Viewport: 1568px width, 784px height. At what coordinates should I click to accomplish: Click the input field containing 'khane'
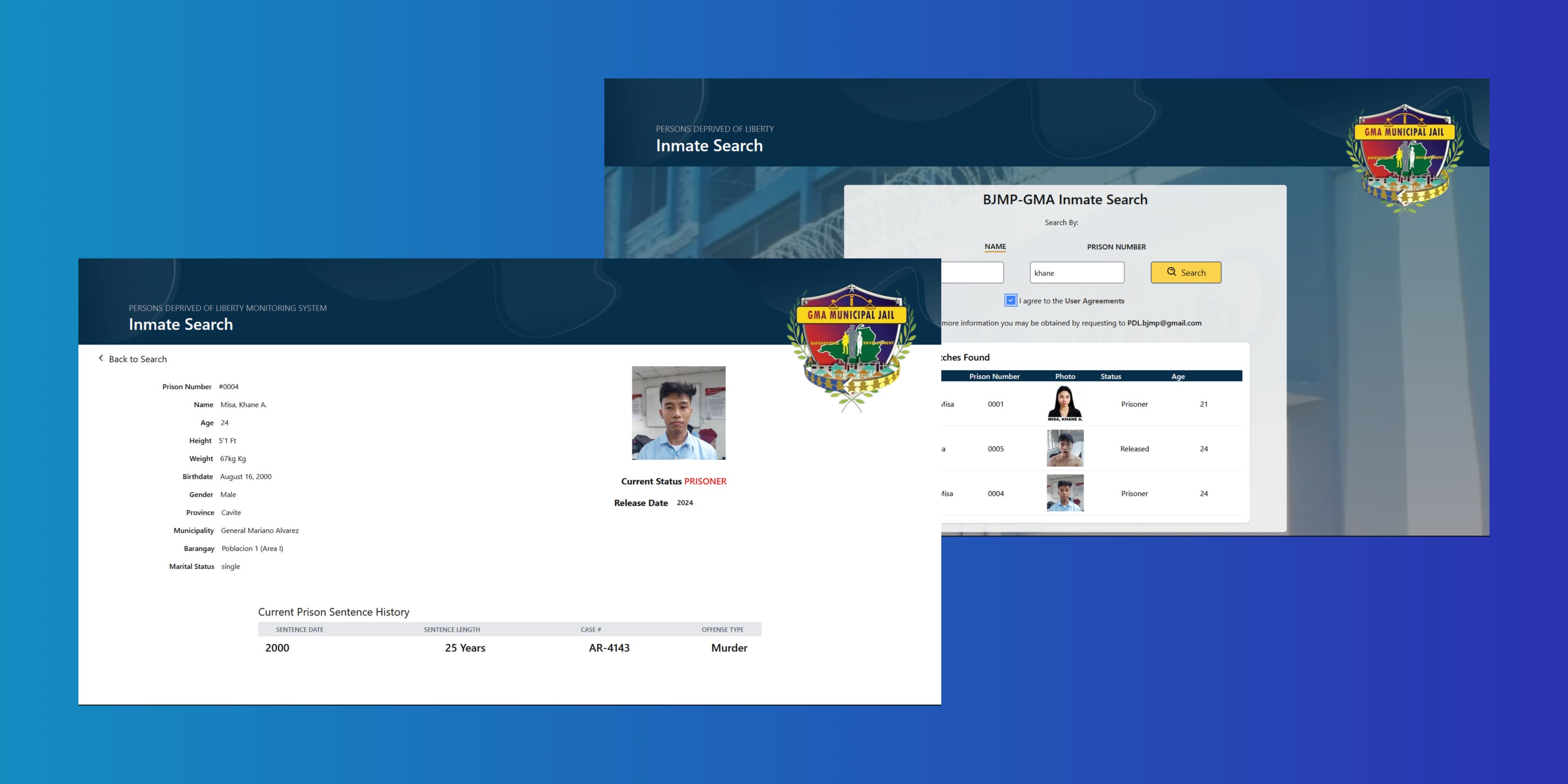coord(1077,273)
